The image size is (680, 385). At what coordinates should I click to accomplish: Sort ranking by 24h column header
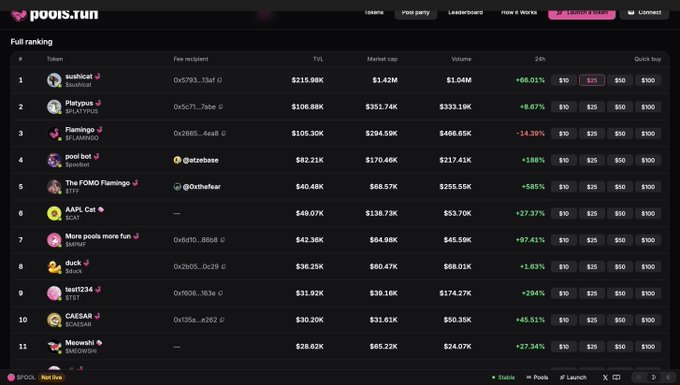[540, 59]
